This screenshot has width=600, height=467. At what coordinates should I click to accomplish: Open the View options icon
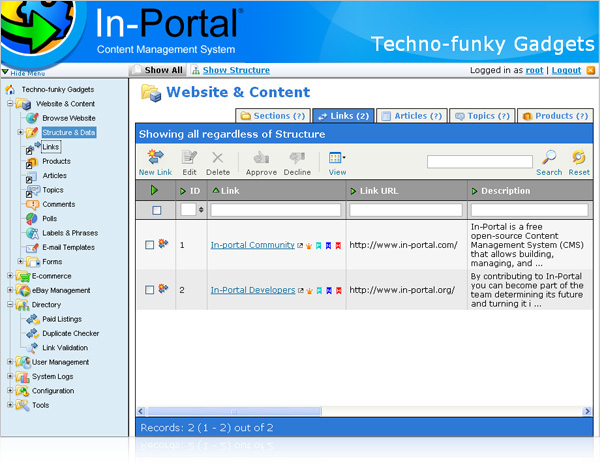click(x=337, y=157)
